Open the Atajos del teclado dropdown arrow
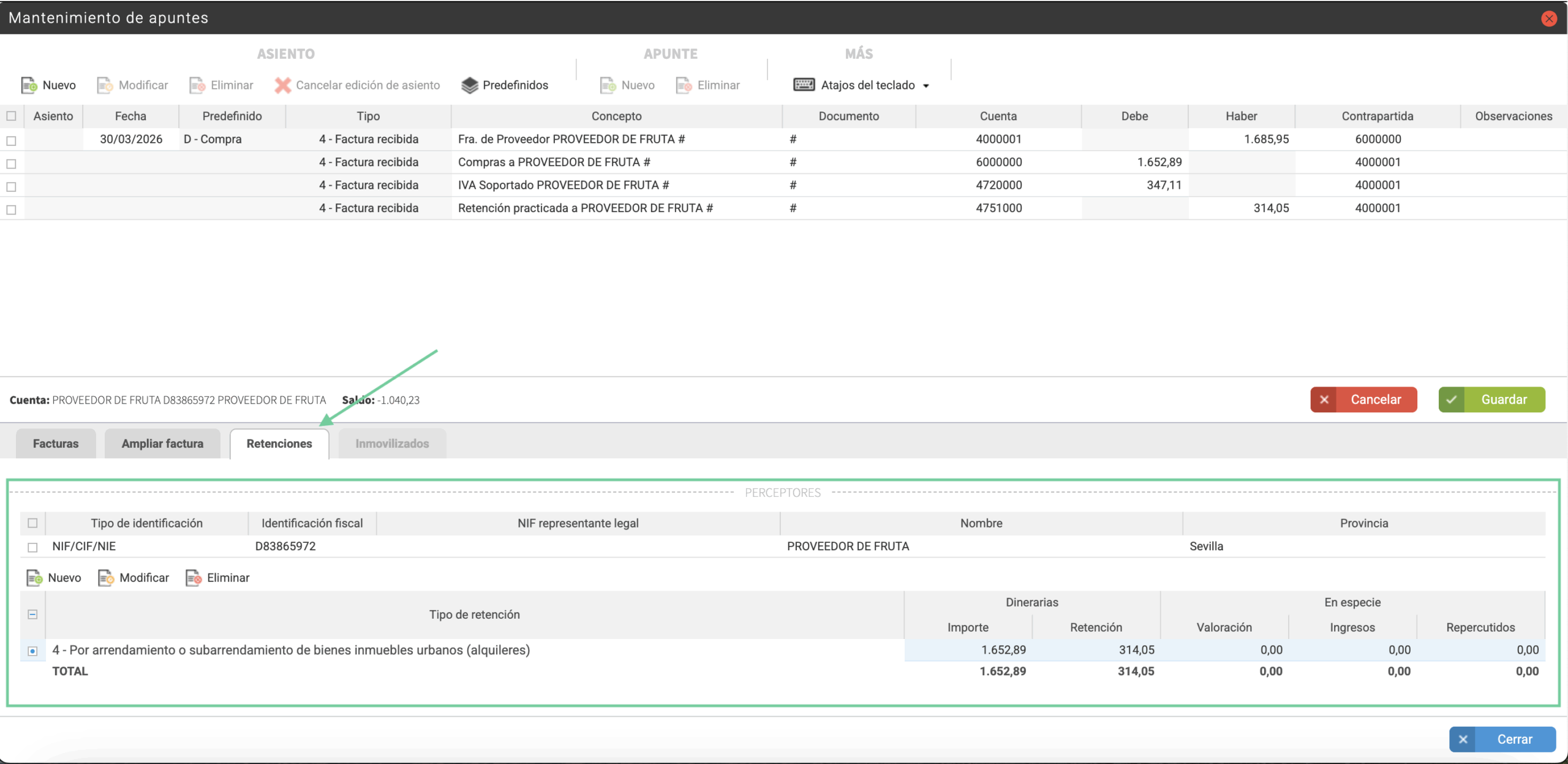1568x764 pixels. pyautogui.click(x=926, y=86)
